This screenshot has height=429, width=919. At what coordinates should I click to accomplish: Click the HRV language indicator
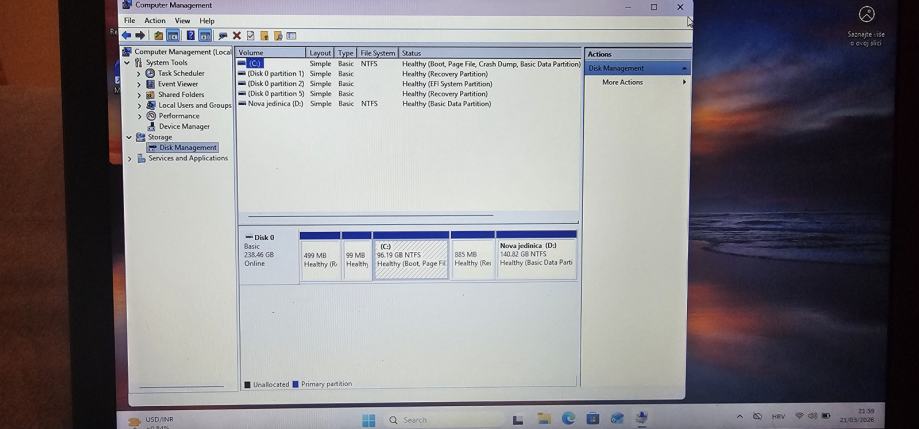[x=778, y=416]
